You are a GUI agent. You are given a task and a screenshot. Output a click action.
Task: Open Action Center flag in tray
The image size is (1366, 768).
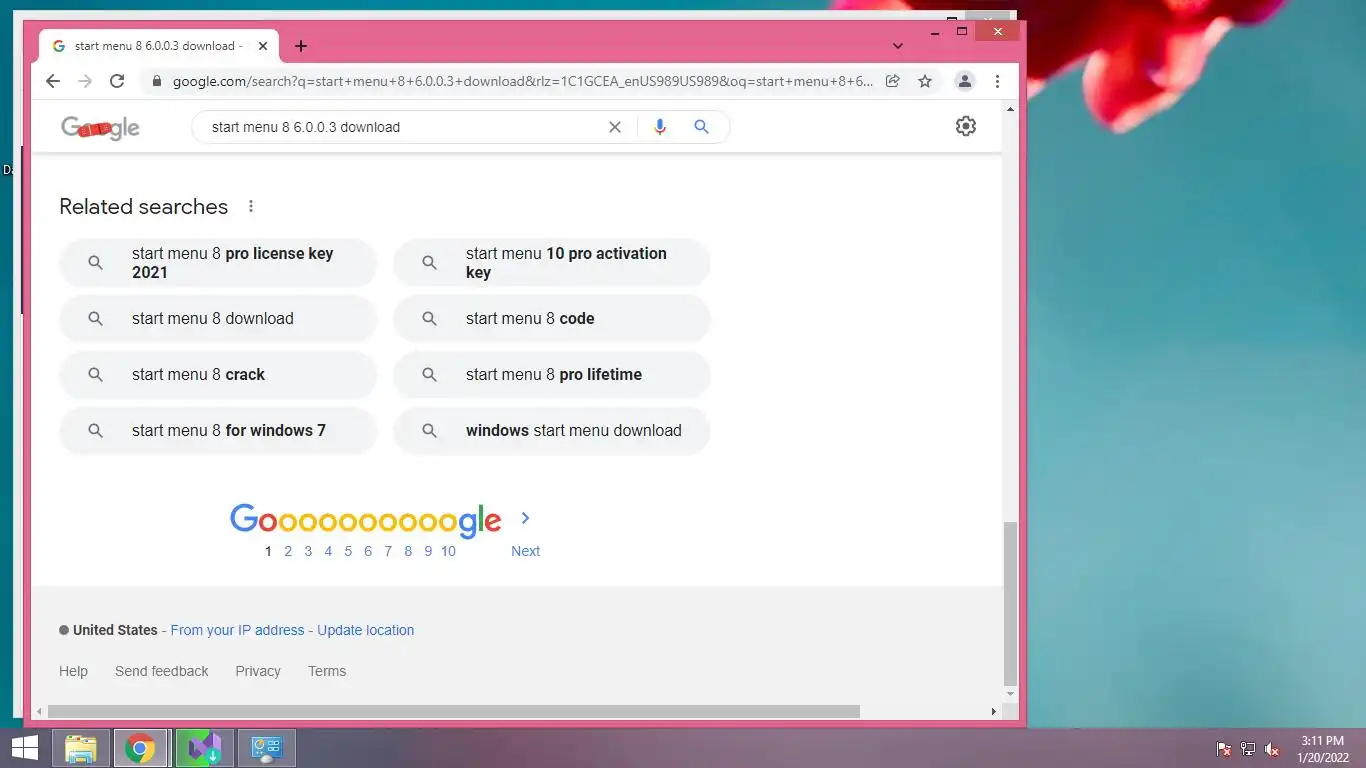[1224, 749]
